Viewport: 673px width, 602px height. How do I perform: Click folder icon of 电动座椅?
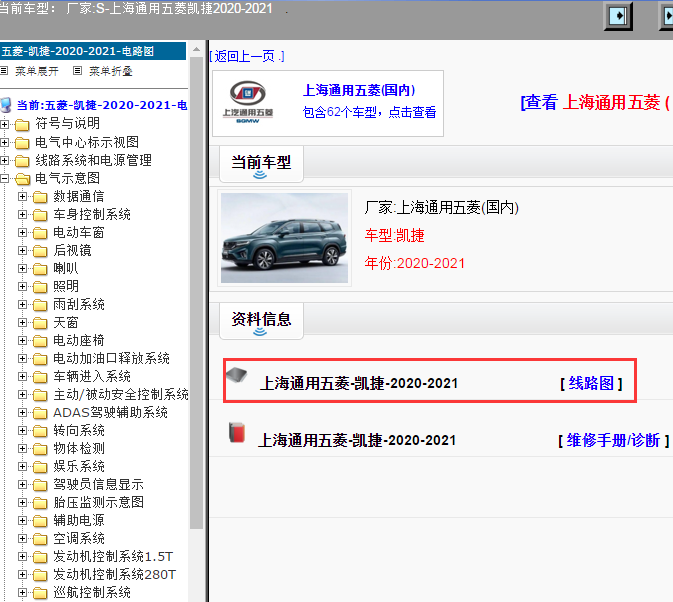[40, 341]
